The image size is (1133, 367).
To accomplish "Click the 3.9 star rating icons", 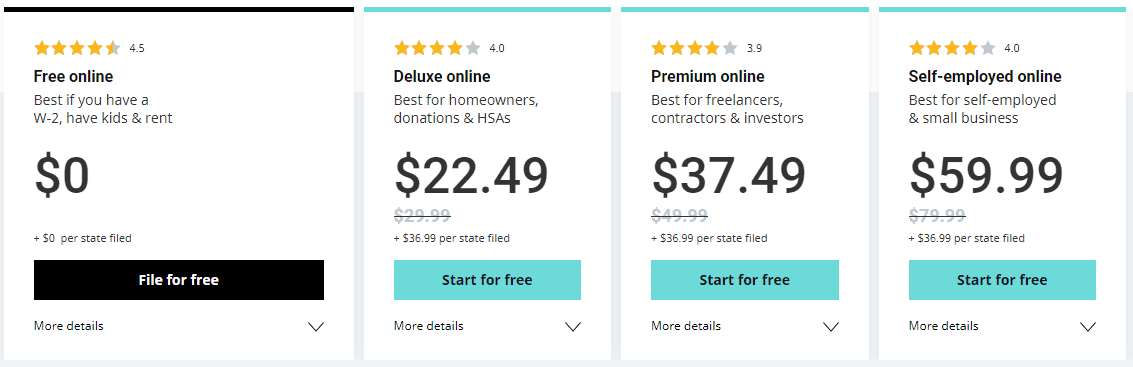I will pyautogui.click(x=694, y=48).
